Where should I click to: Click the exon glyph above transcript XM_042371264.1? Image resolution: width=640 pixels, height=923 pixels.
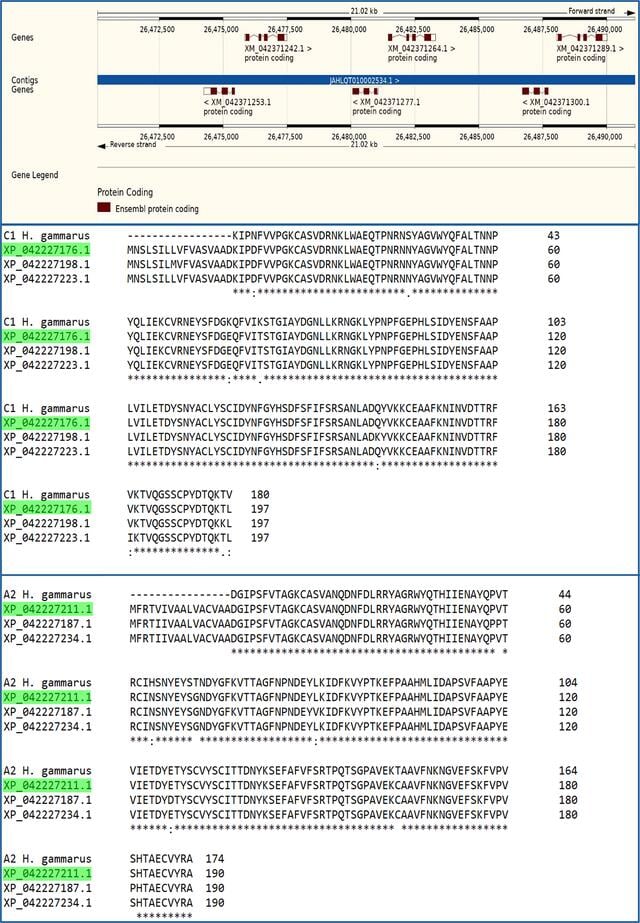click(x=412, y=38)
